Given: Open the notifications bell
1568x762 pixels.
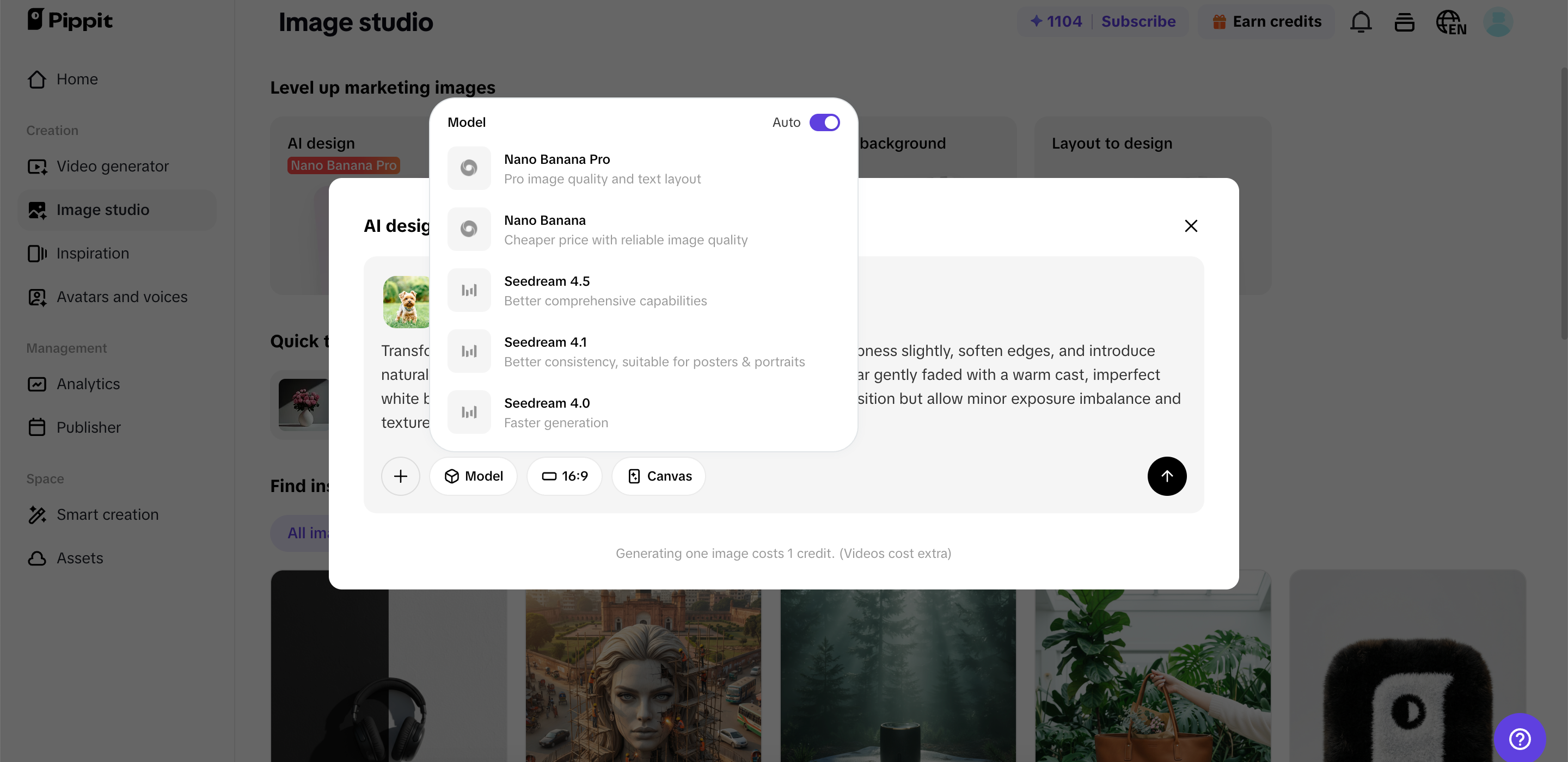Looking at the screenshot, I should [x=1361, y=21].
